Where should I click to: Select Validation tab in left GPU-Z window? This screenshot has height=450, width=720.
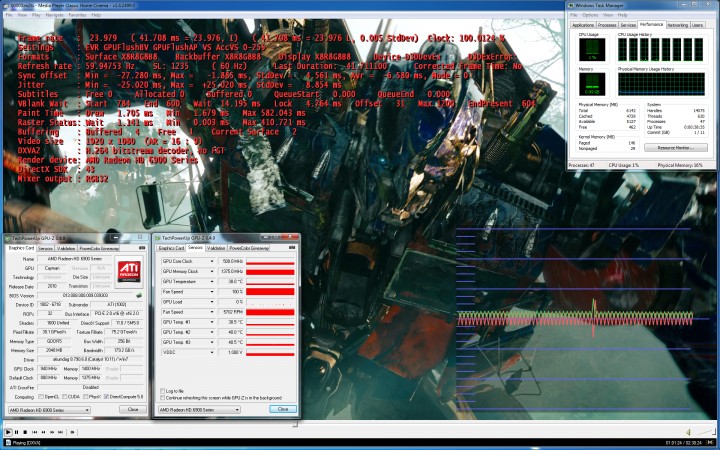(x=66, y=248)
